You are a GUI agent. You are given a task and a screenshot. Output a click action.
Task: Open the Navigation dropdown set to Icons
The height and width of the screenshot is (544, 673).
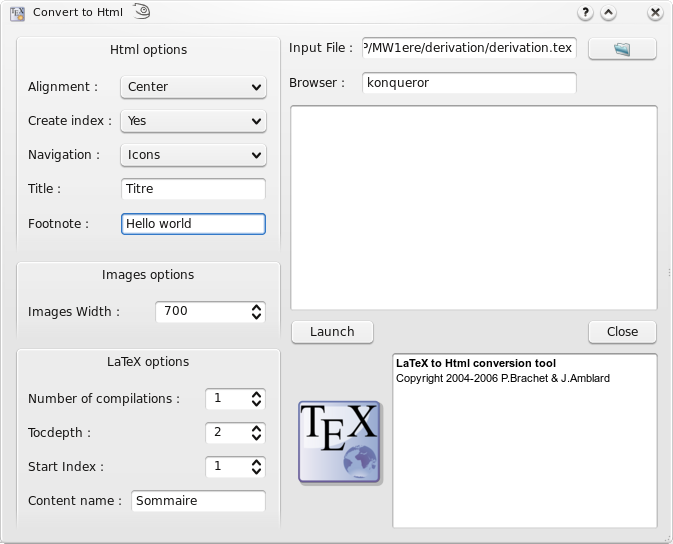click(x=193, y=155)
